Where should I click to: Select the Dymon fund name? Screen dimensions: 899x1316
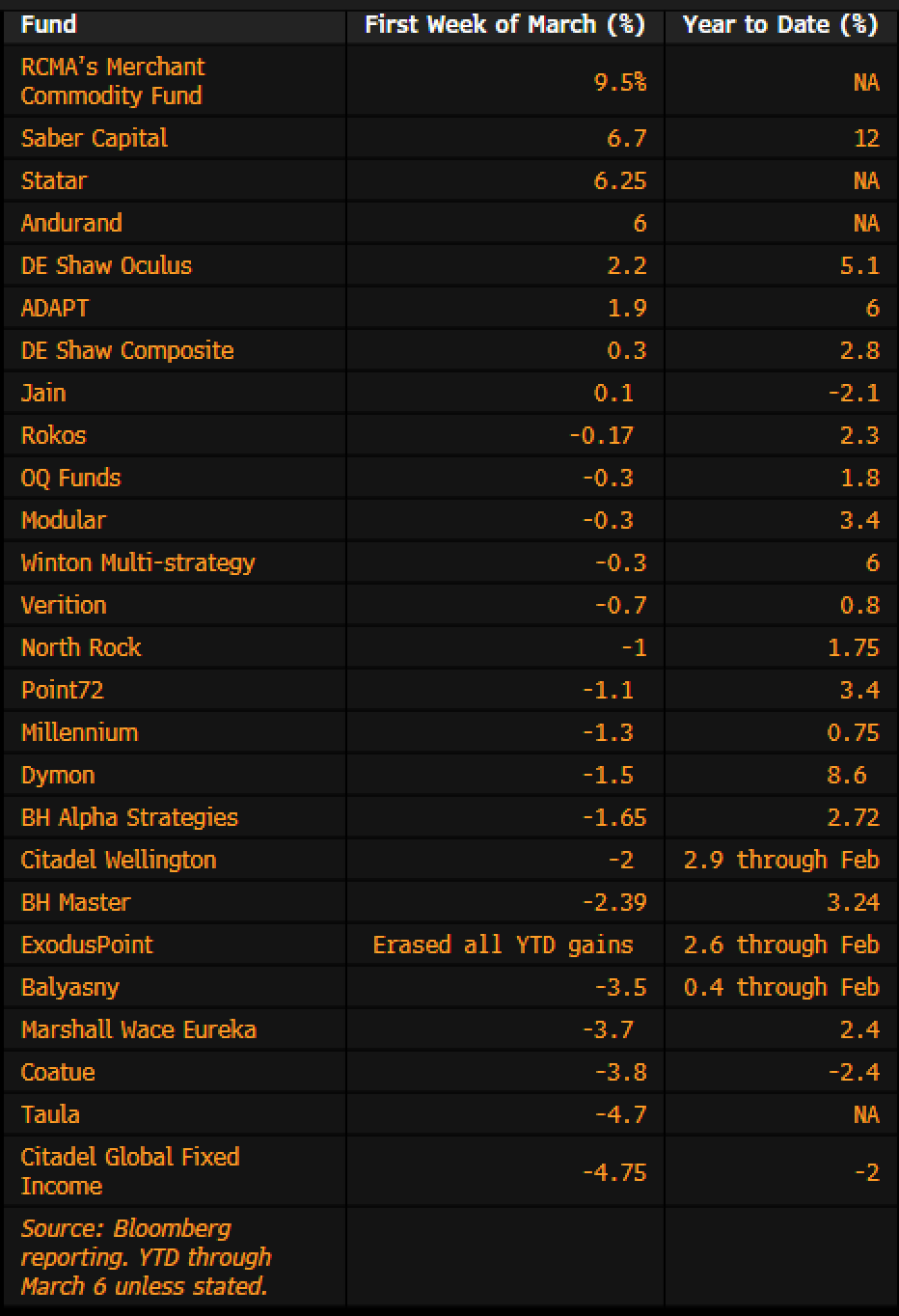coord(58,775)
